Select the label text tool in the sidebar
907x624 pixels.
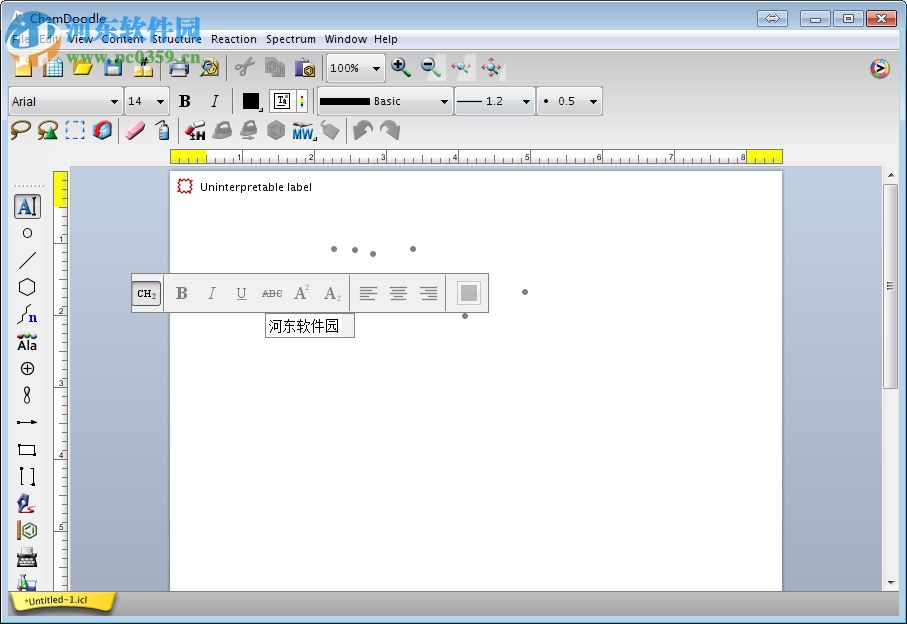pyautogui.click(x=27, y=206)
